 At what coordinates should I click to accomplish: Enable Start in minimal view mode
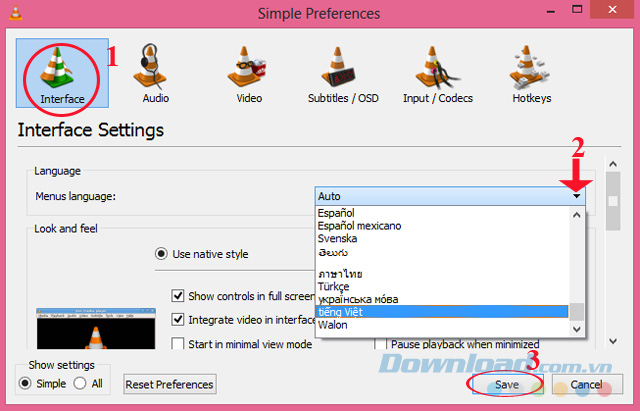(178, 344)
